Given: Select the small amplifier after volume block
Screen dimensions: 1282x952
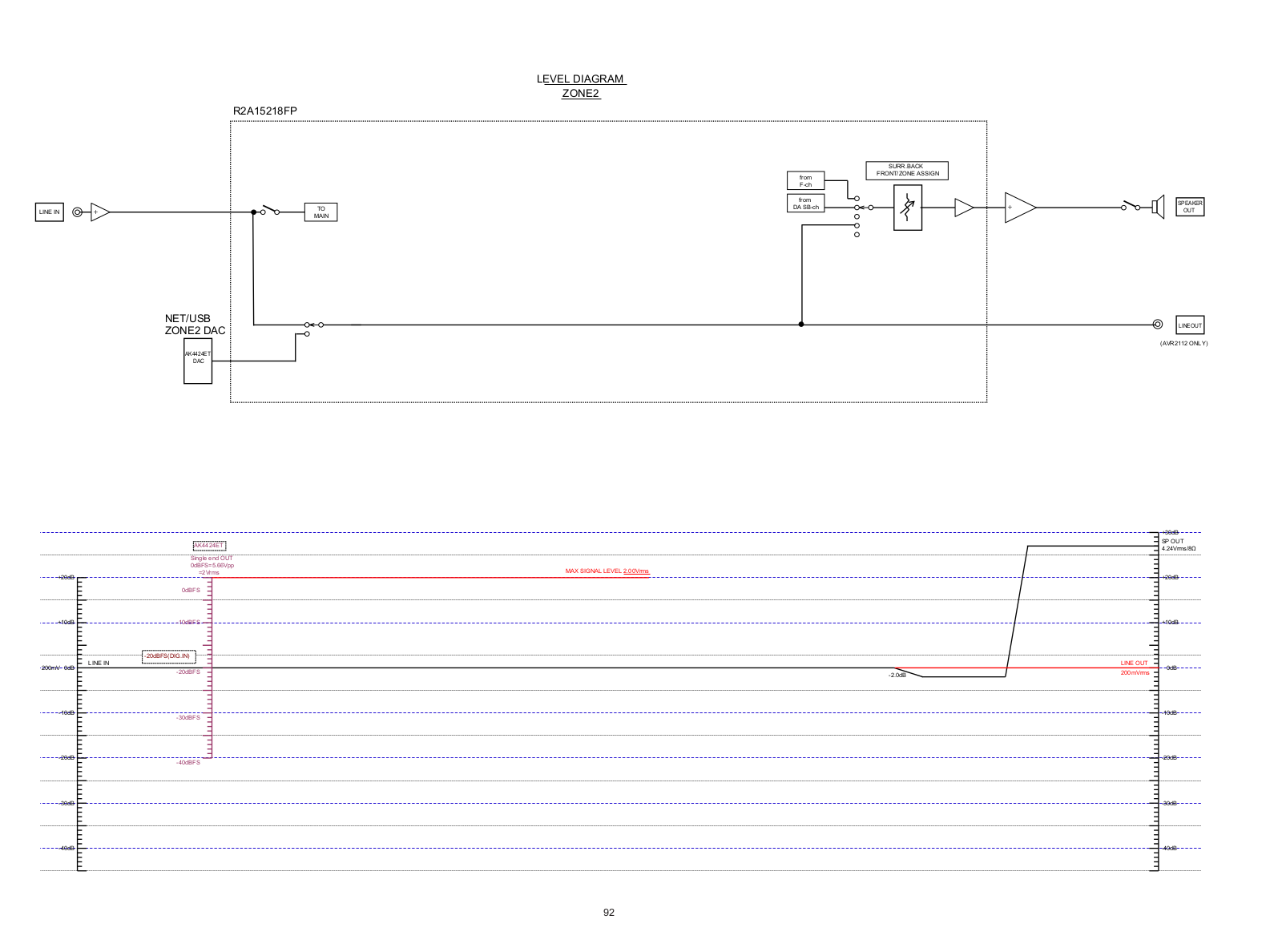Looking at the screenshot, I should coord(963,208).
